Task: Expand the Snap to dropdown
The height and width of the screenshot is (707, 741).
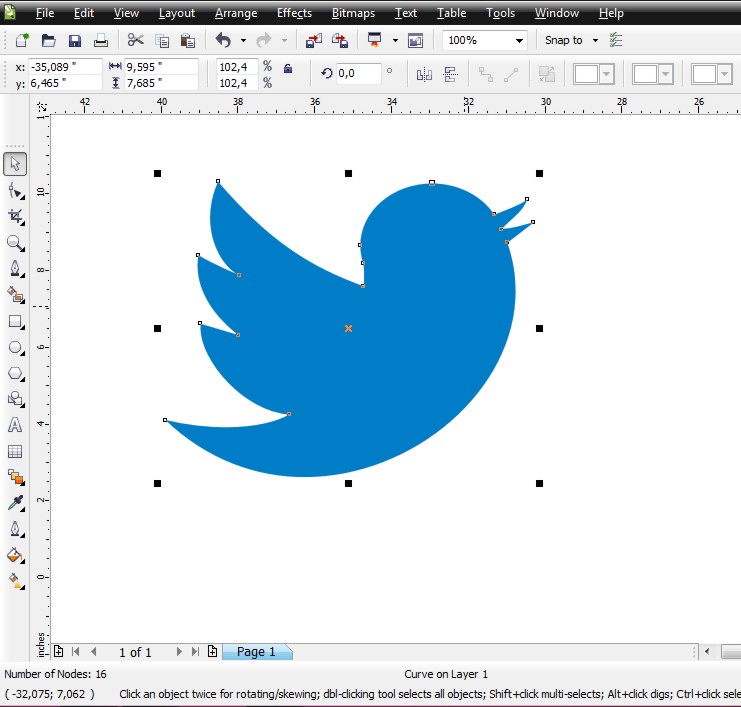Action: tap(595, 41)
